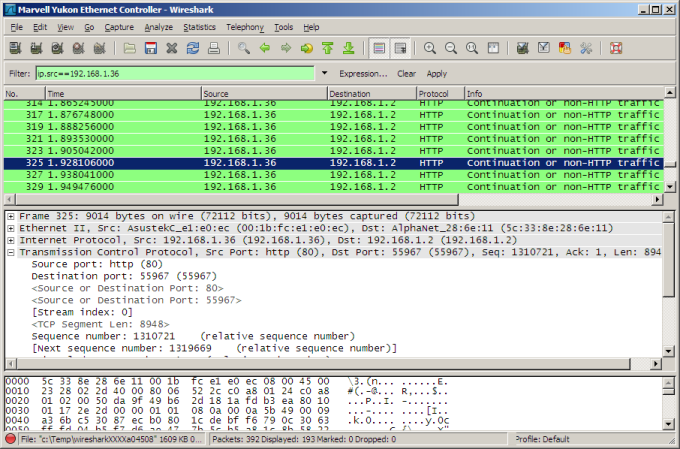Zoom in on packet text
The width and height of the screenshot is (680, 449).
[430, 48]
